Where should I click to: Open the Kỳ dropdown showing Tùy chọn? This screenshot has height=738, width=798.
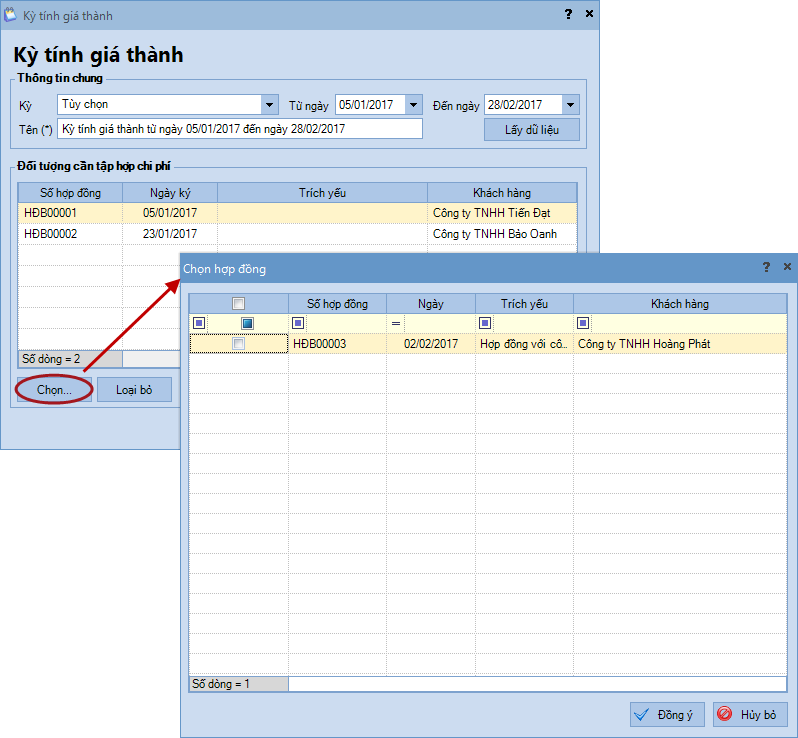[x=269, y=105]
